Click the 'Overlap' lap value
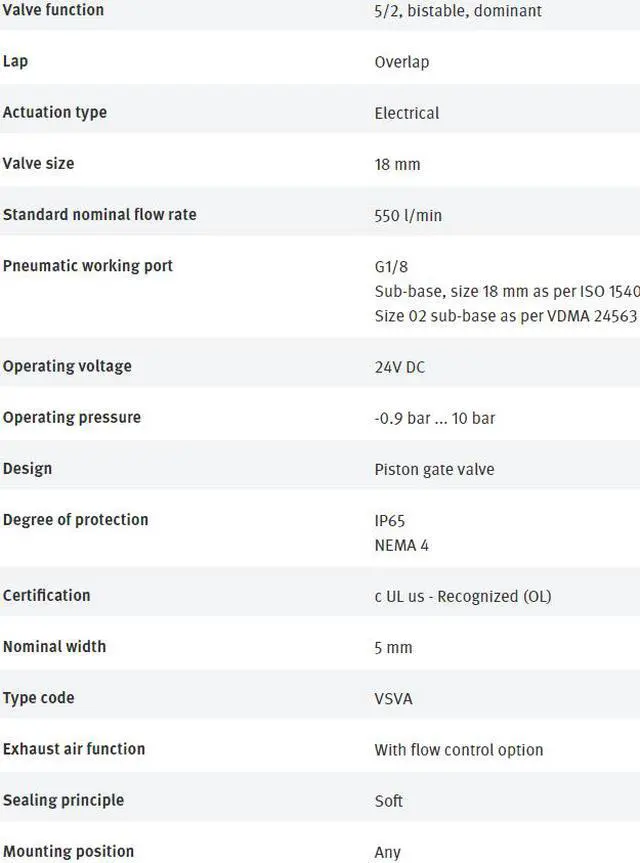This screenshot has width=640, height=863. click(x=401, y=62)
